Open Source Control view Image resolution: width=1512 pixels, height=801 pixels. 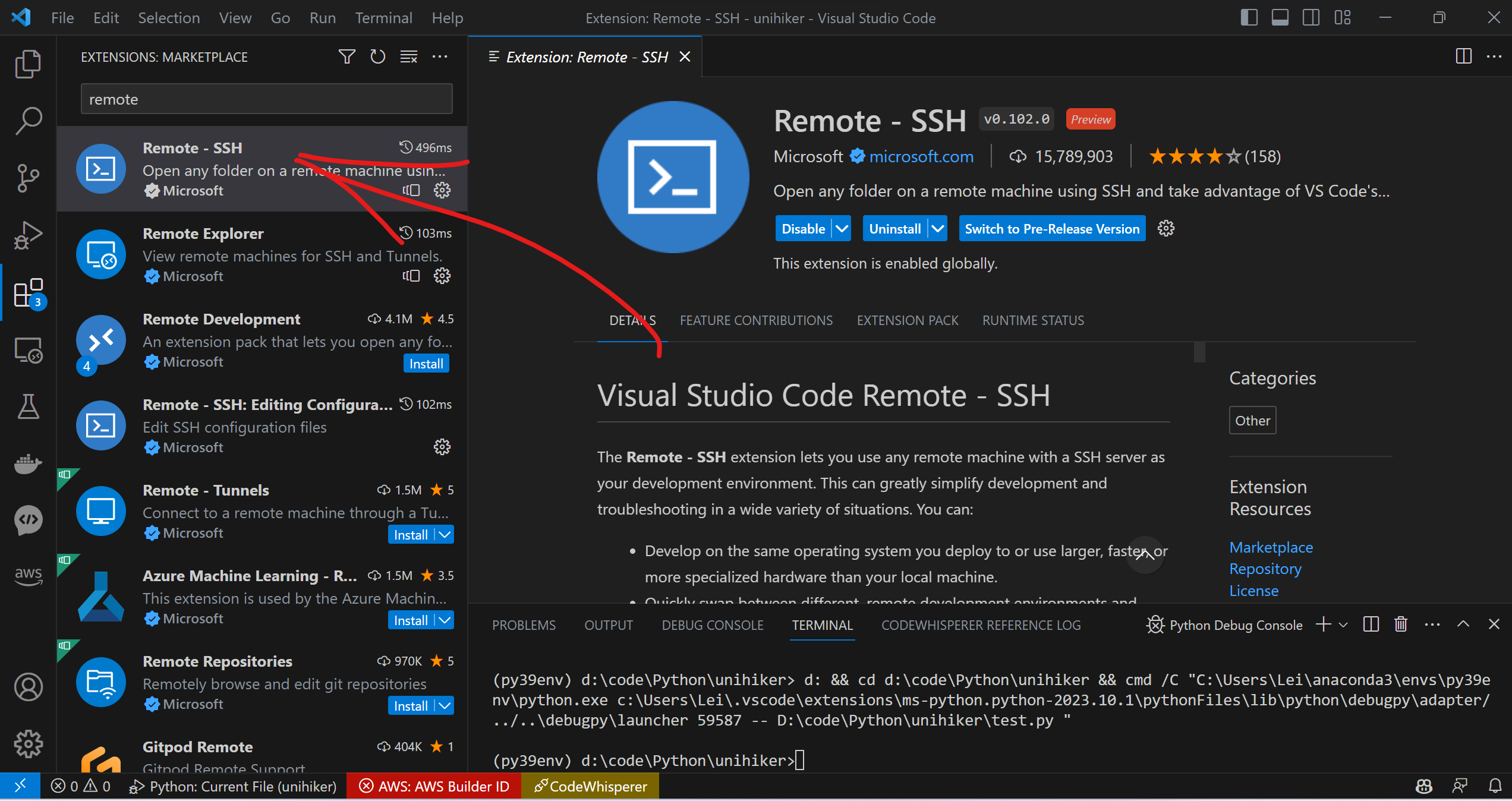(x=28, y=178)
